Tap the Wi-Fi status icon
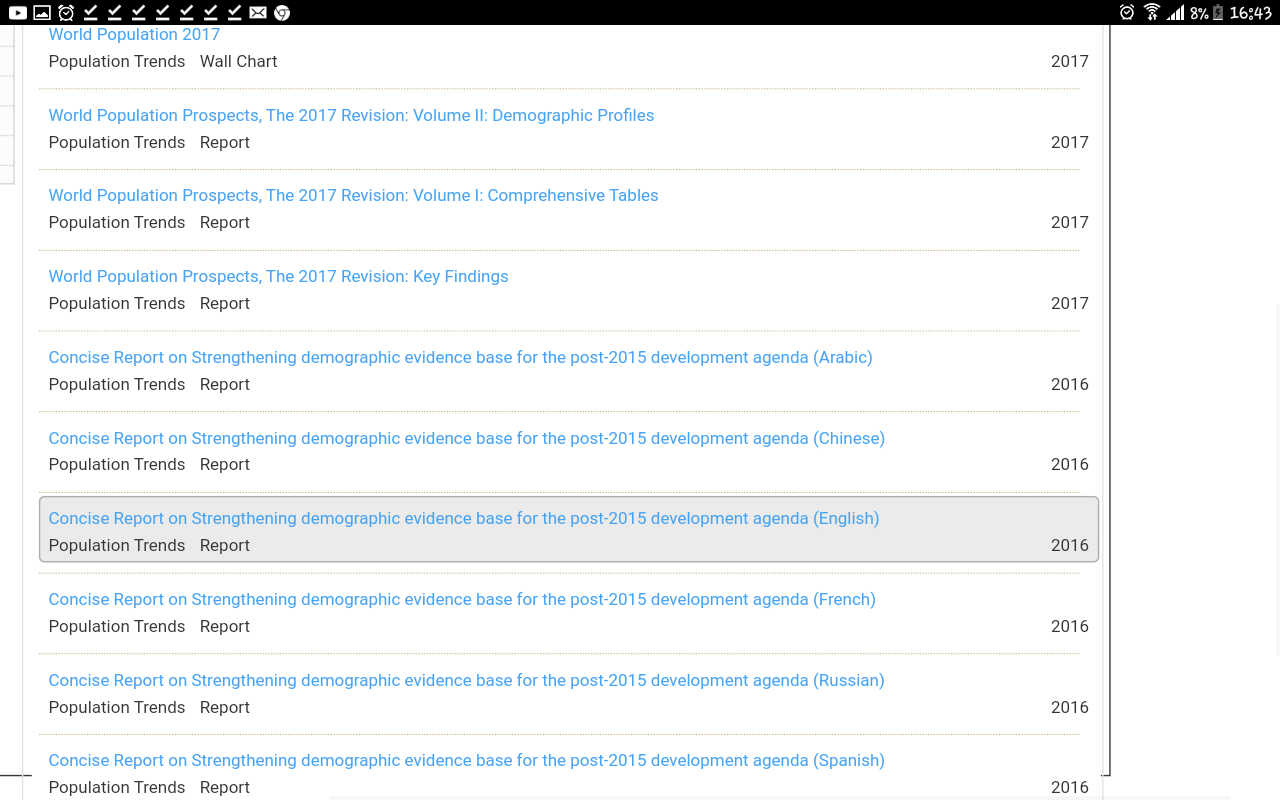Viewport: 1280px width, 800px height. click(1152, 13)
